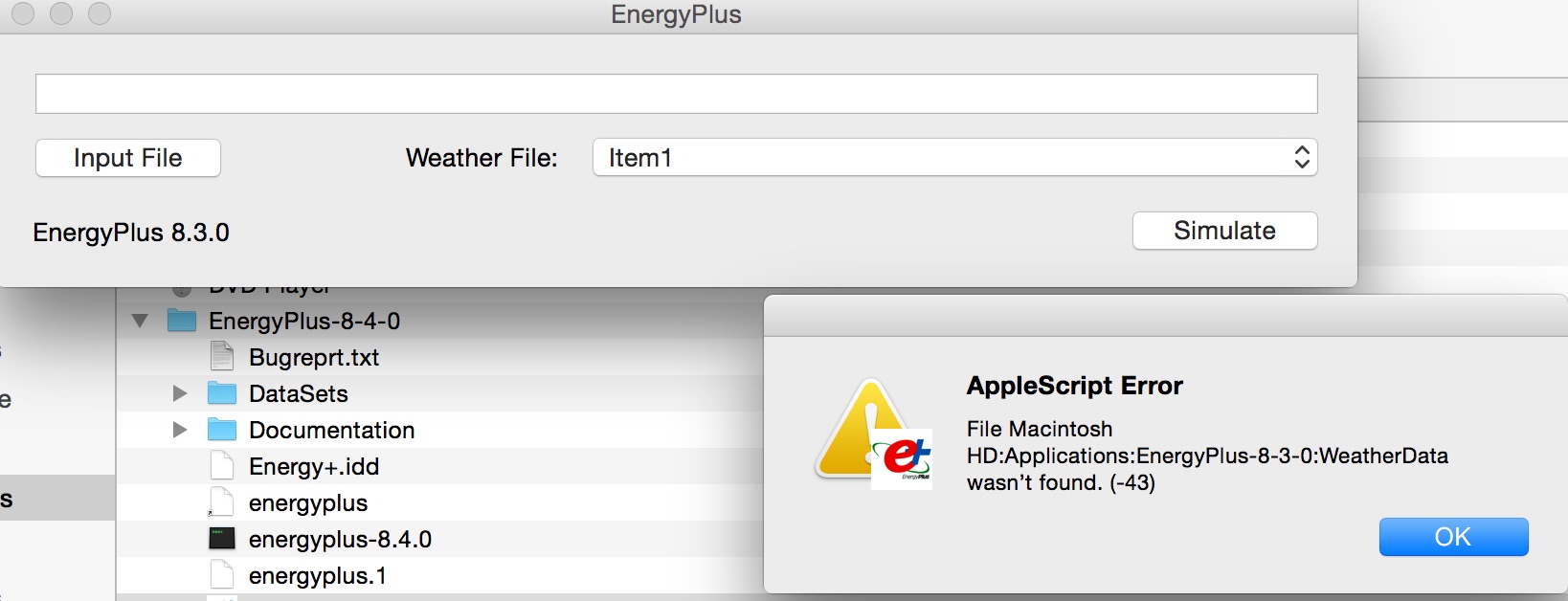Collapse the EnergyPlus-8-4-0 folder triangle

point(140,321)
